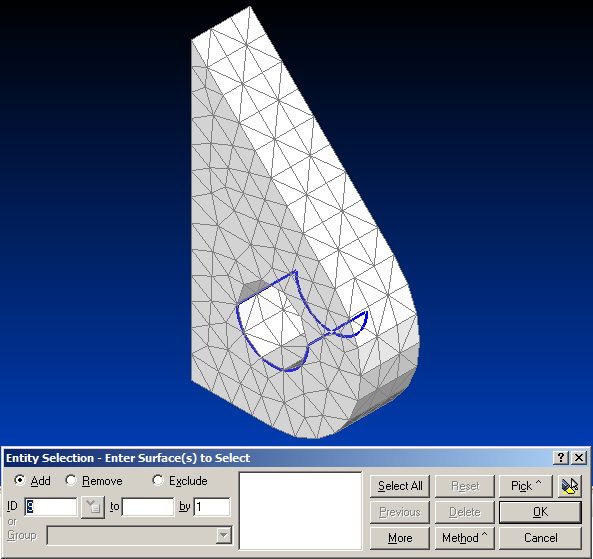
Task: Click the More button
Action: 400,538
